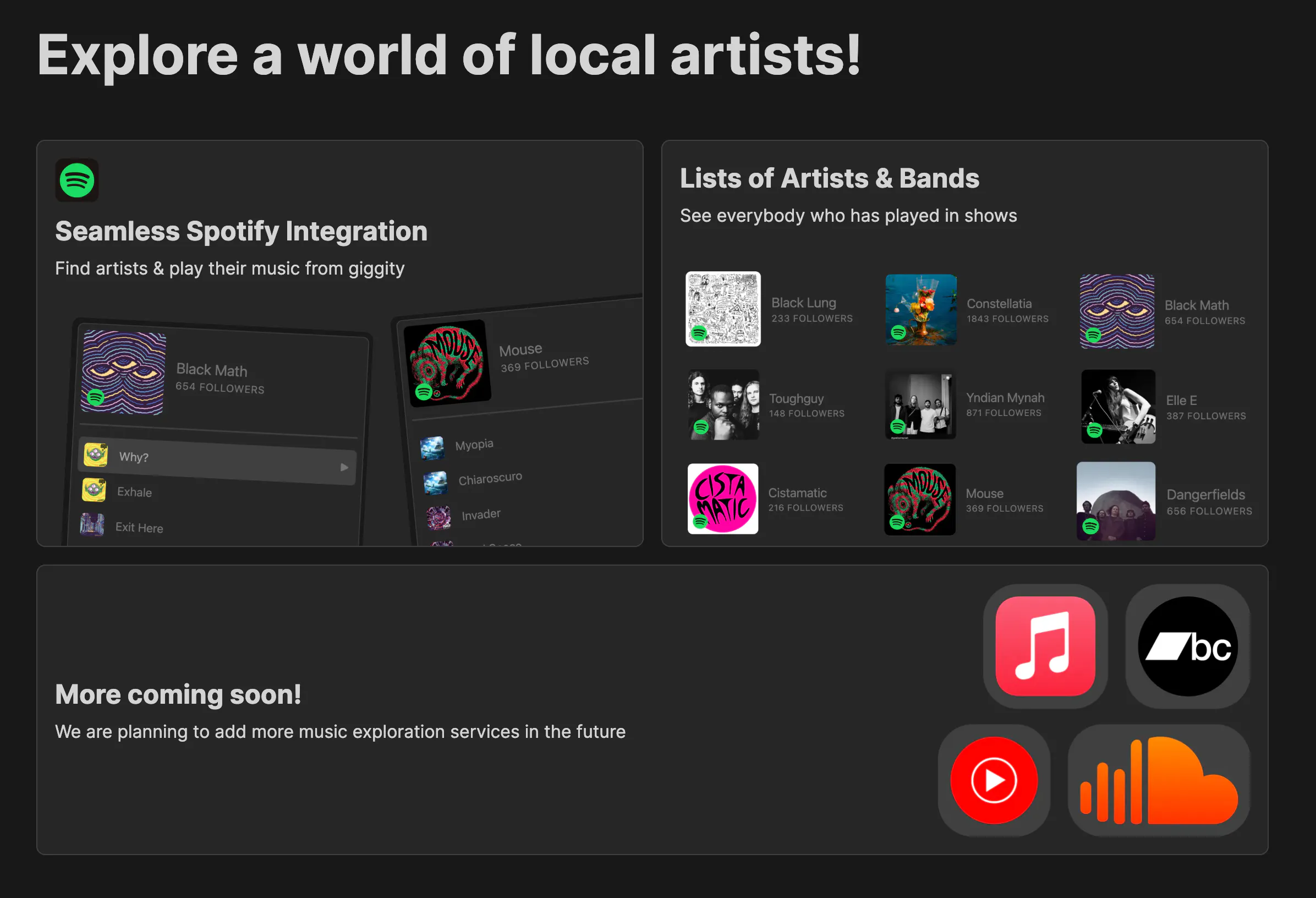Click the Constellatia artist name

click(999, 304)
